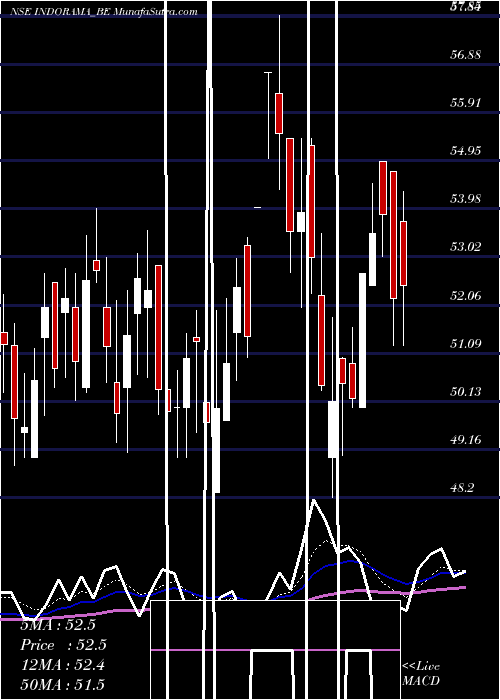The image size is (500, 700).
Task: Click the highest red candlestick near 55.91
Action: click(x=279, y=113)
